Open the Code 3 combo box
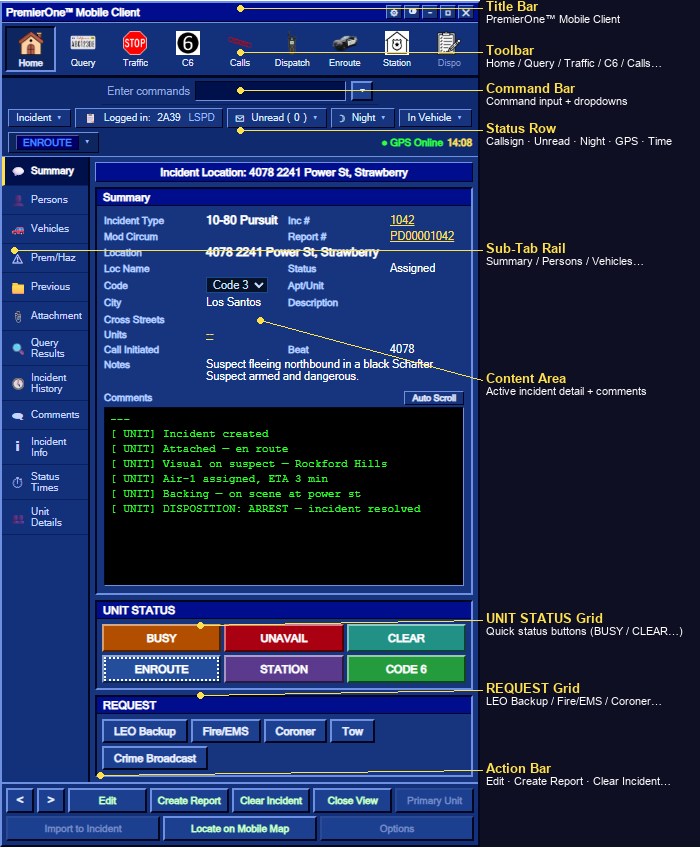This screenshot has height=847, width=700. 237,285
